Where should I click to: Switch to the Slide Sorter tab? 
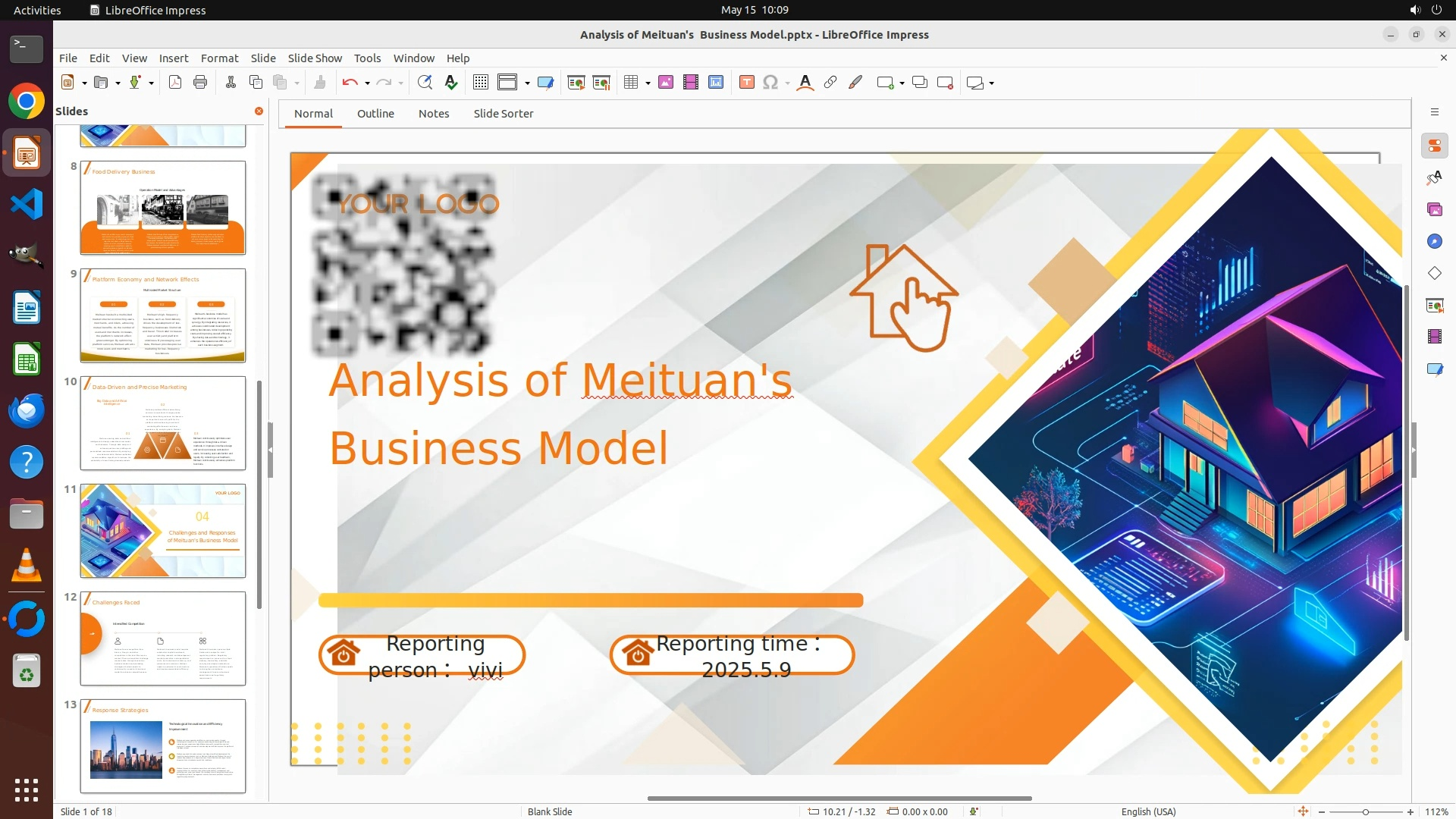(503, 114)
